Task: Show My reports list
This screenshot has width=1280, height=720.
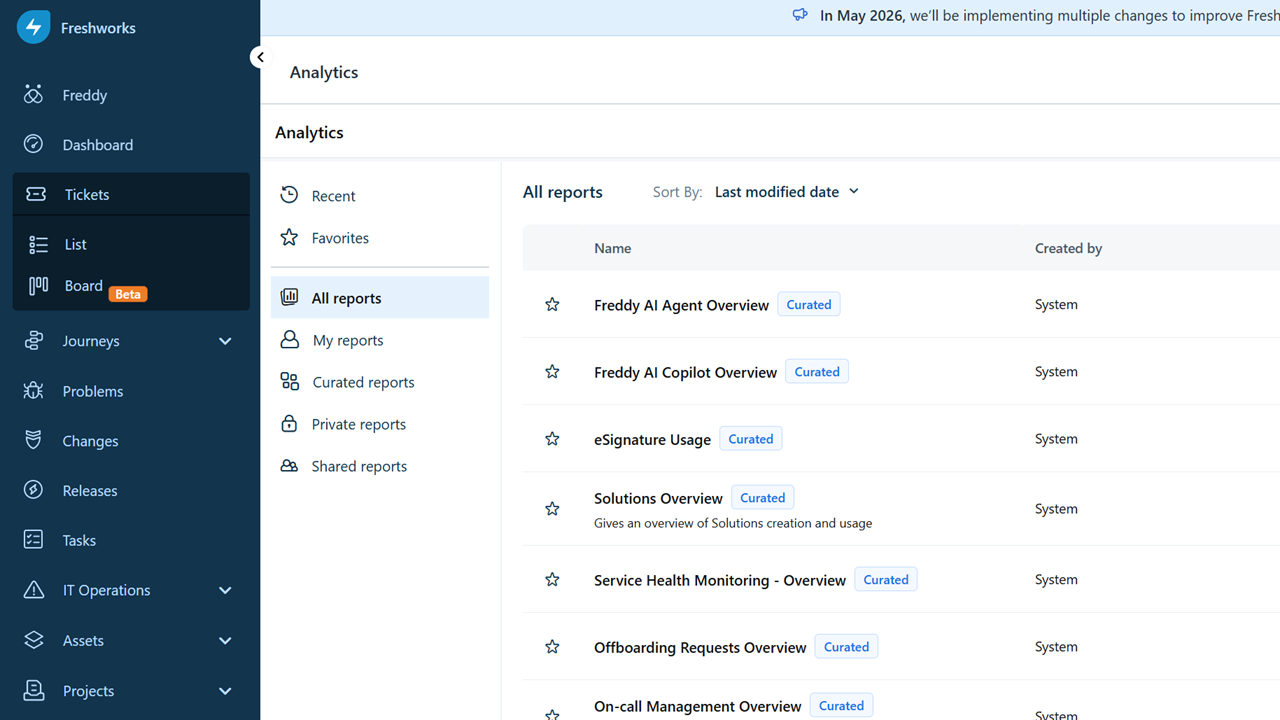Action: point(380,340)
